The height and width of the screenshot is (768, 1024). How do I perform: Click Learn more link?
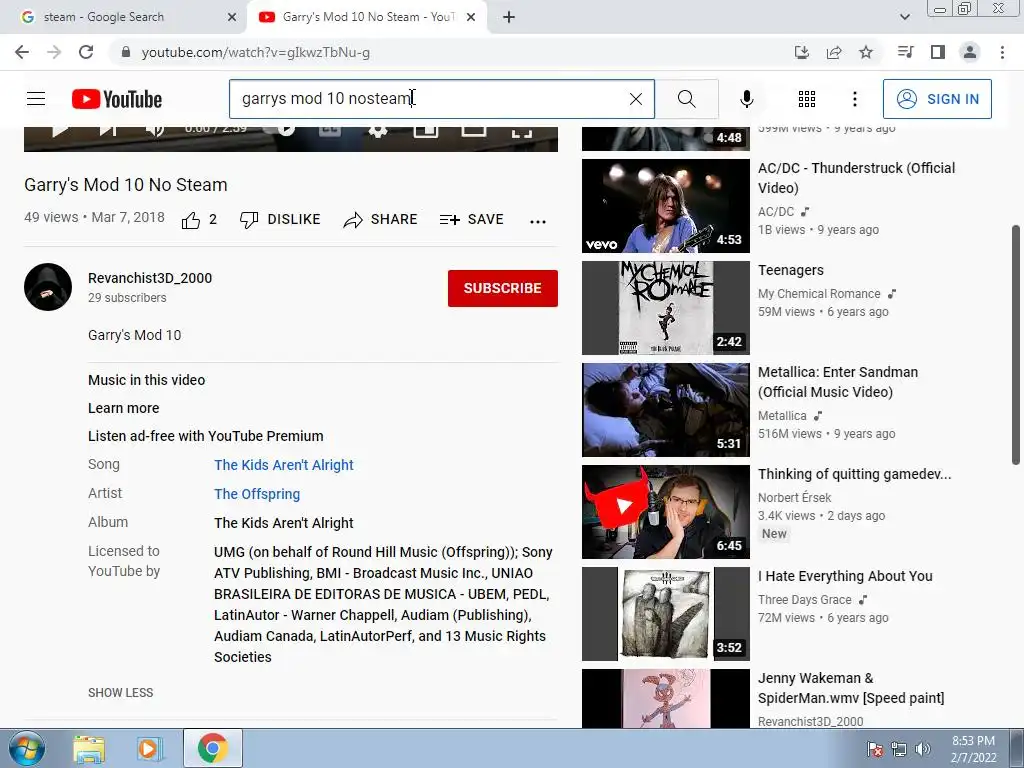123,408
